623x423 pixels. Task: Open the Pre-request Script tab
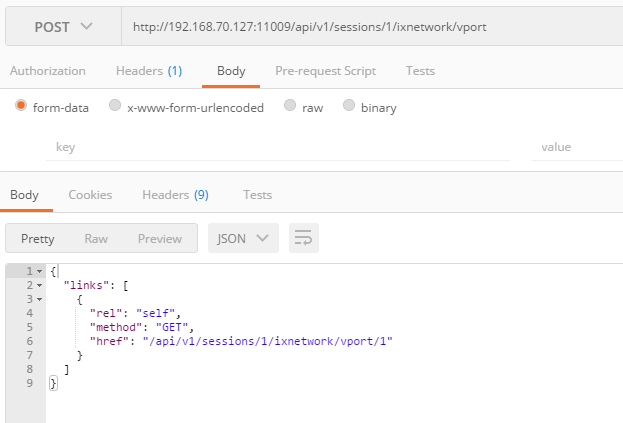tap(326, 71)
